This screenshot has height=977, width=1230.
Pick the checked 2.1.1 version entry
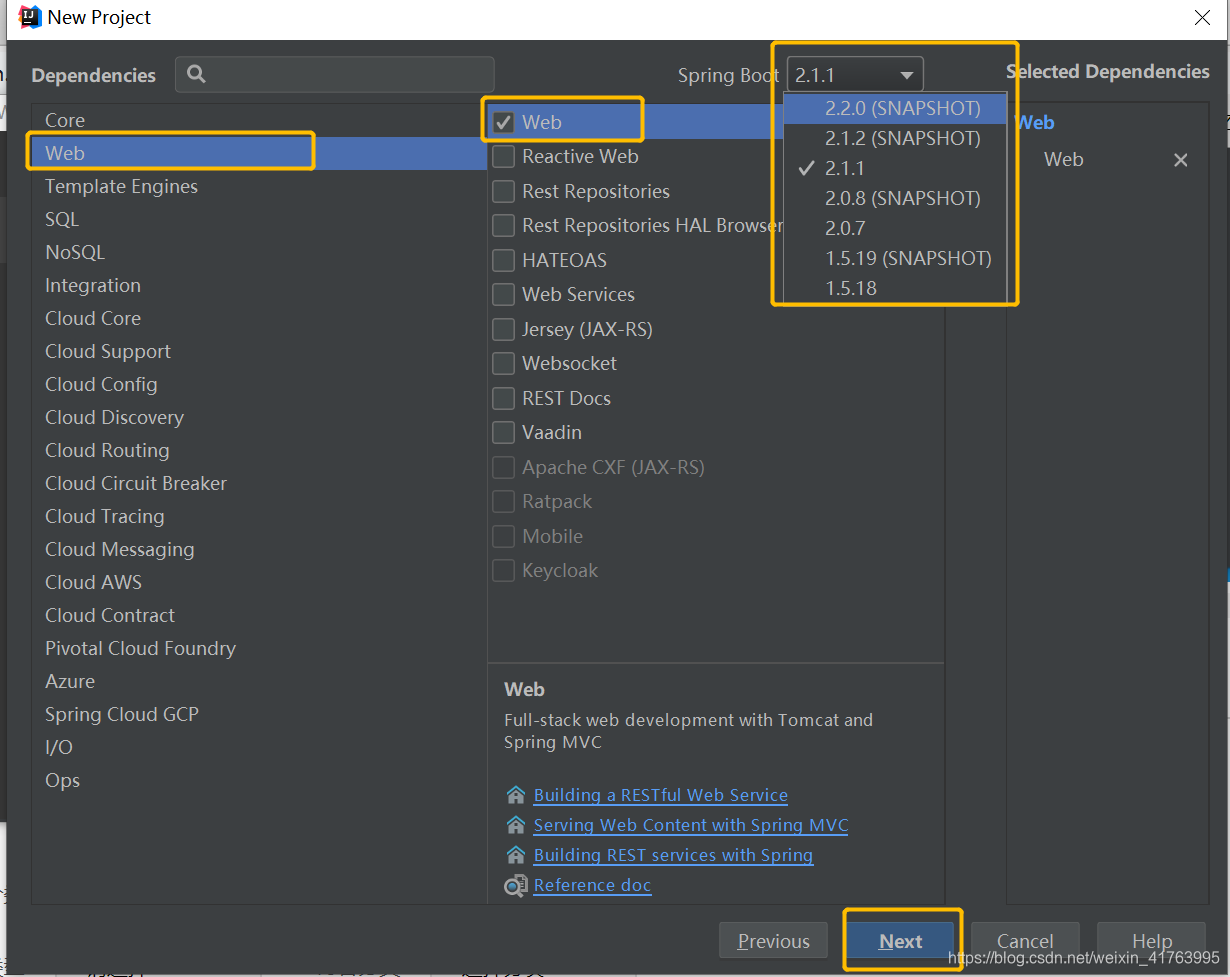tap(895, 168)
